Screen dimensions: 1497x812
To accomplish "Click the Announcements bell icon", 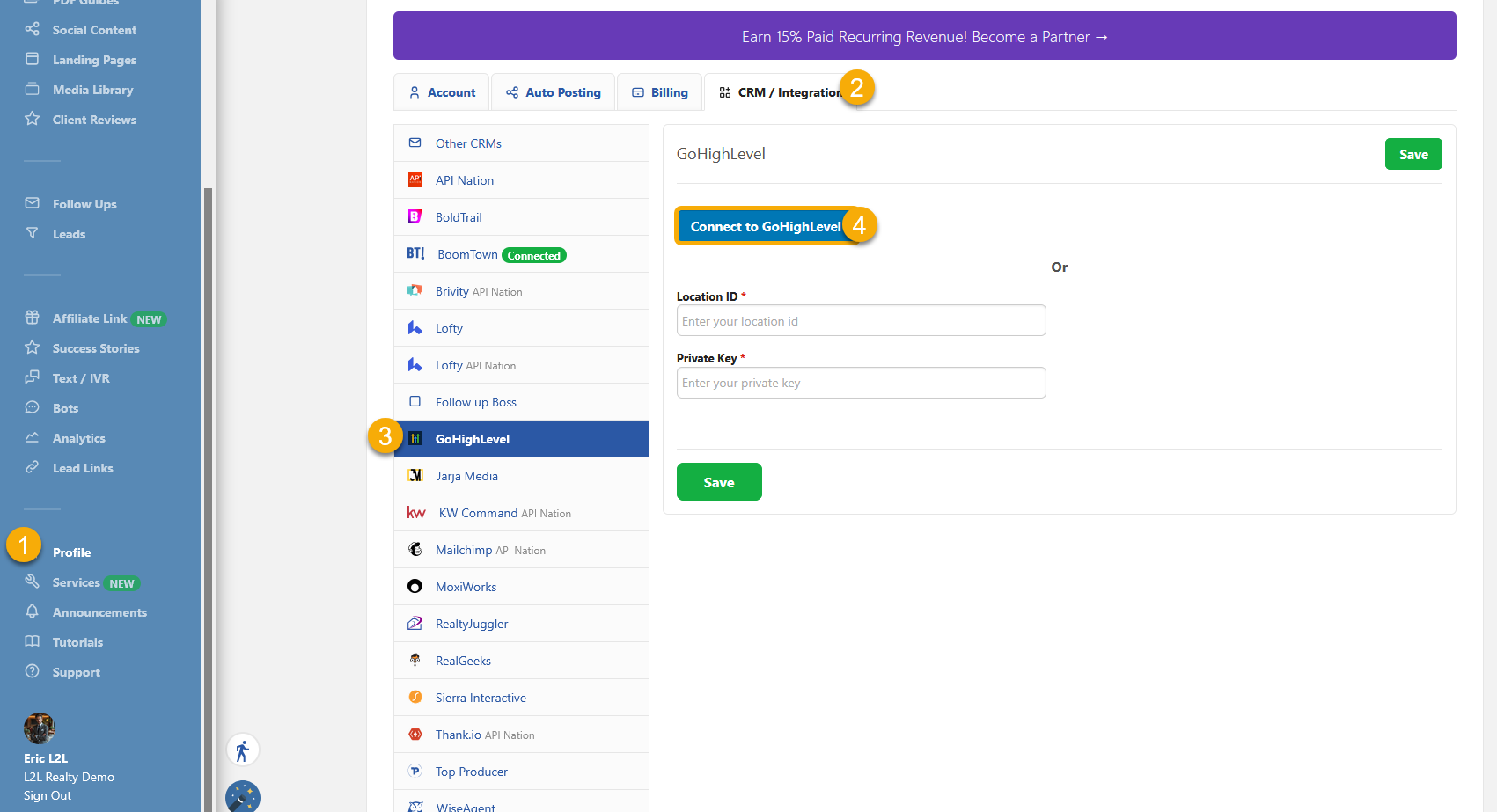I will (x=33, y=611).
